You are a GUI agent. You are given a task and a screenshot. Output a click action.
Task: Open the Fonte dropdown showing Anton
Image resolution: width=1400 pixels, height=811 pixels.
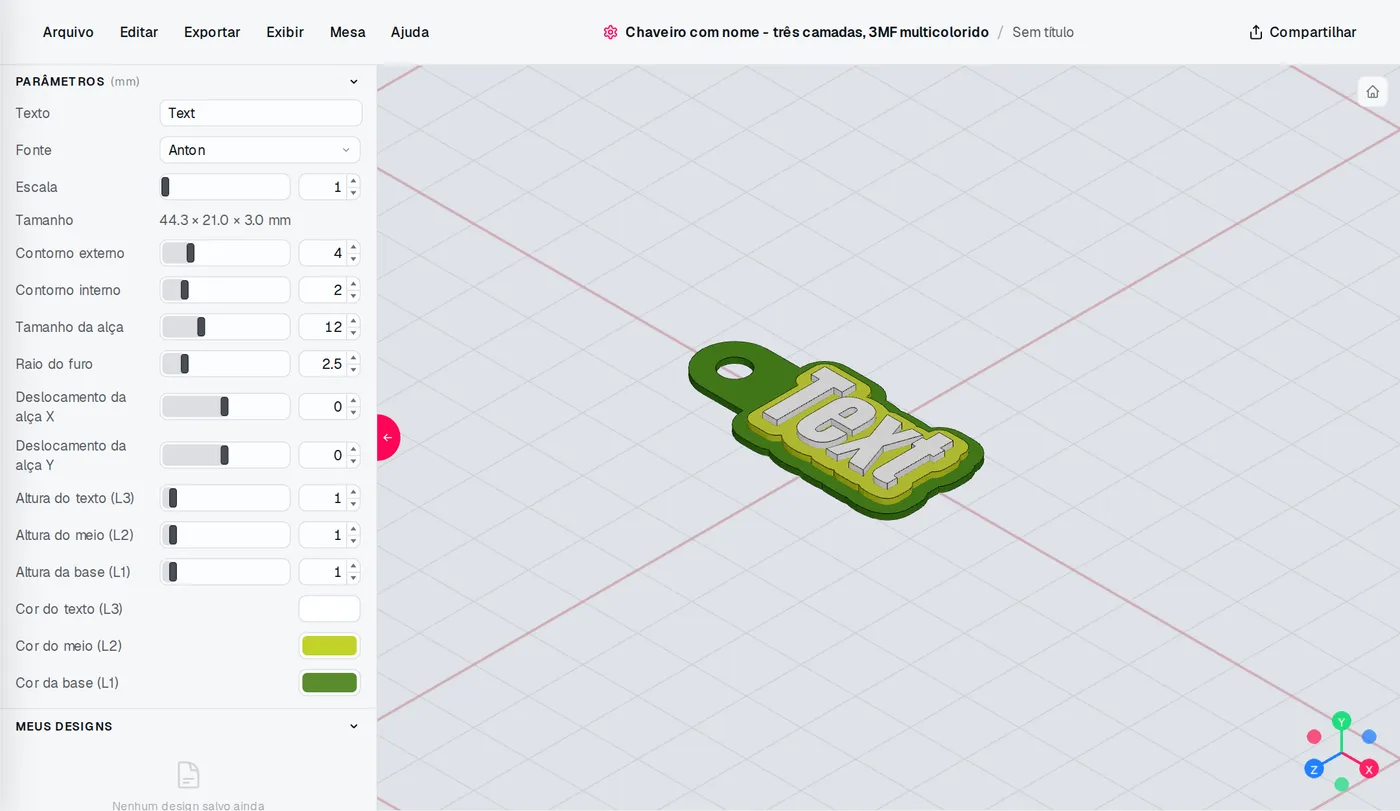260,150
